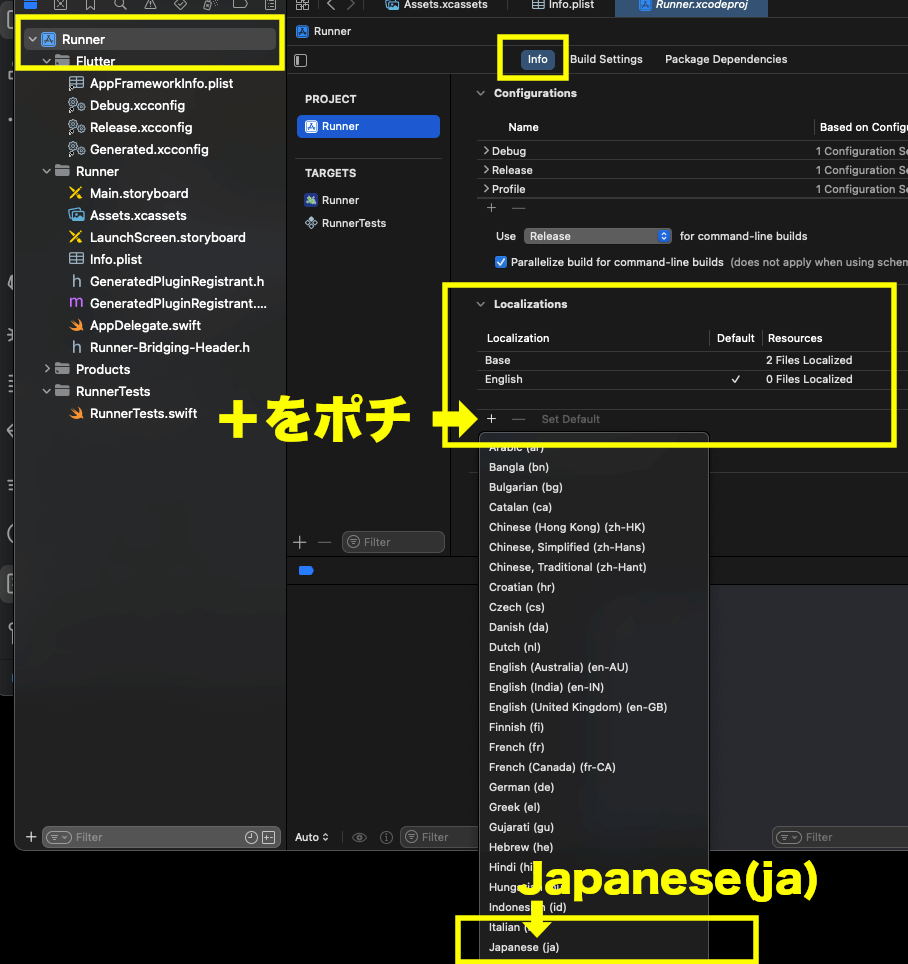This screenshot has width=908, height=964.
Task: Open Main.storyboard in the navigator
Action: [139, 193]
